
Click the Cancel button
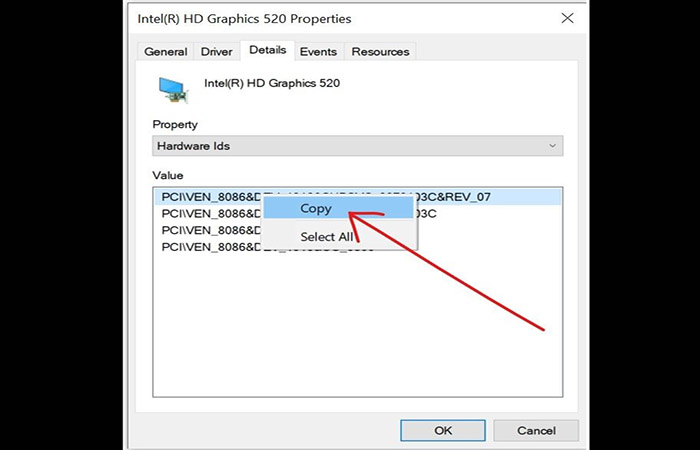(x=536, y=430)
